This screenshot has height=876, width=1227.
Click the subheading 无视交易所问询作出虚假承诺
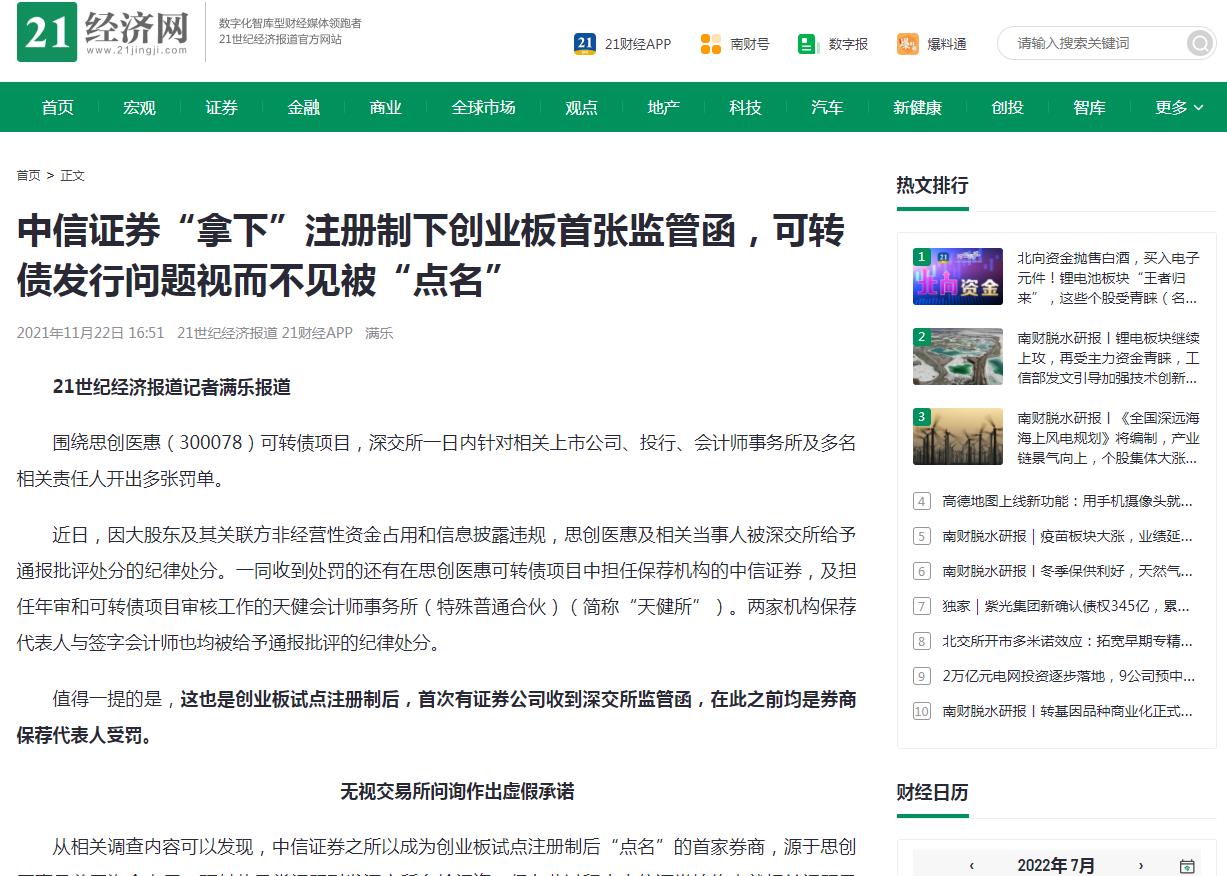[457, 792]
